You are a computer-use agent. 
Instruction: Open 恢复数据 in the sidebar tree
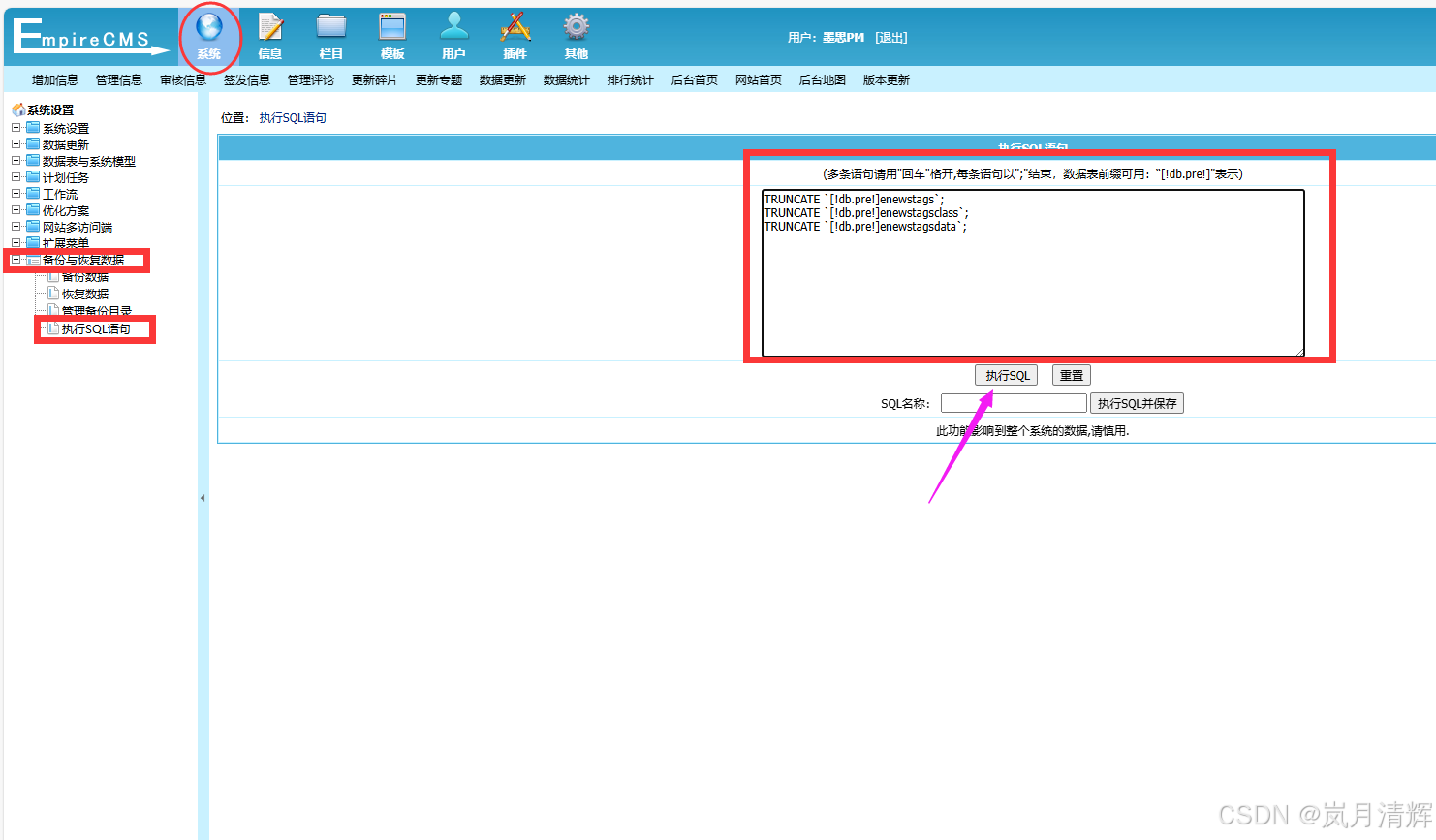pos(85,294)
